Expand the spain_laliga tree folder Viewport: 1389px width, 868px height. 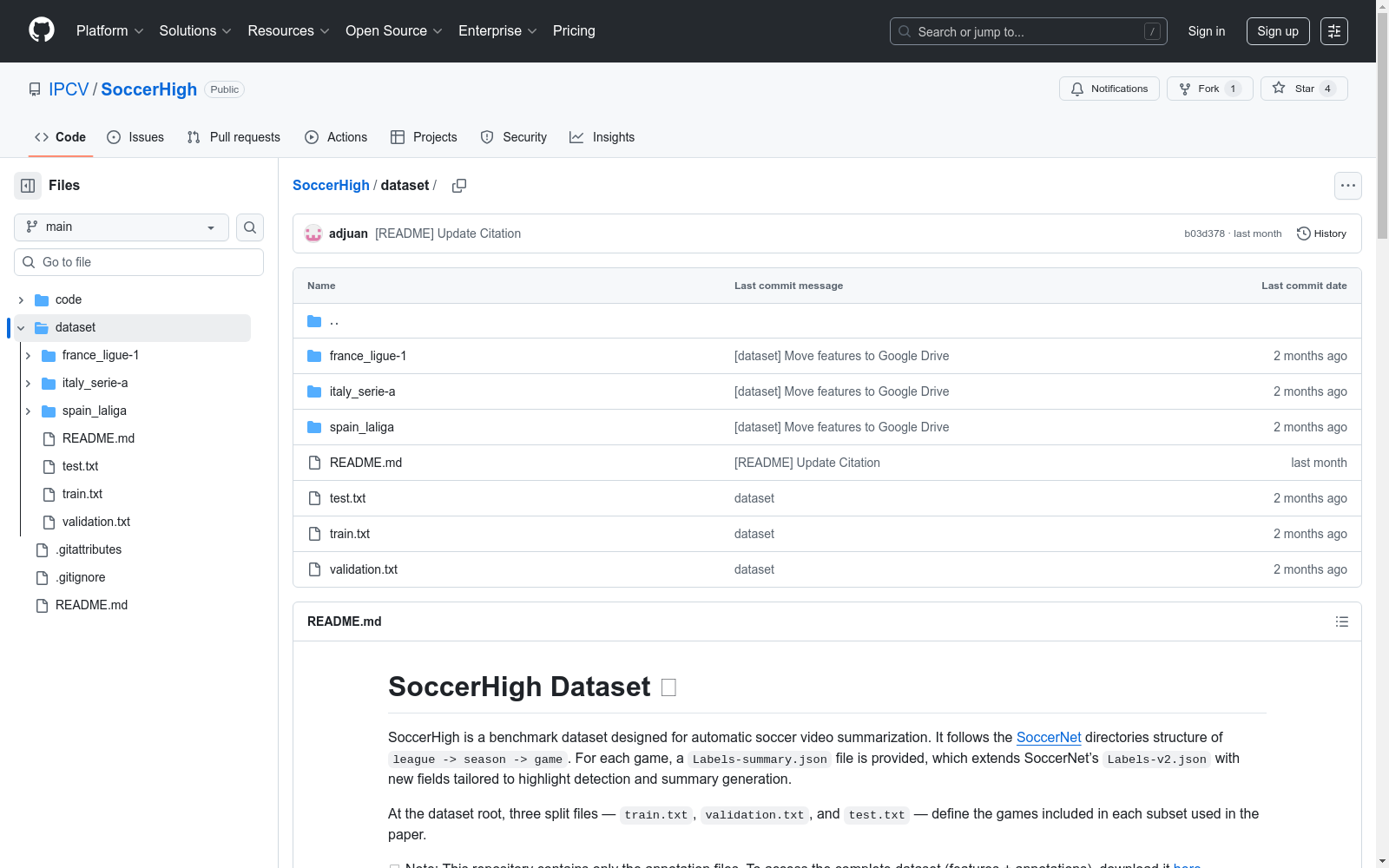coord(28,411)
